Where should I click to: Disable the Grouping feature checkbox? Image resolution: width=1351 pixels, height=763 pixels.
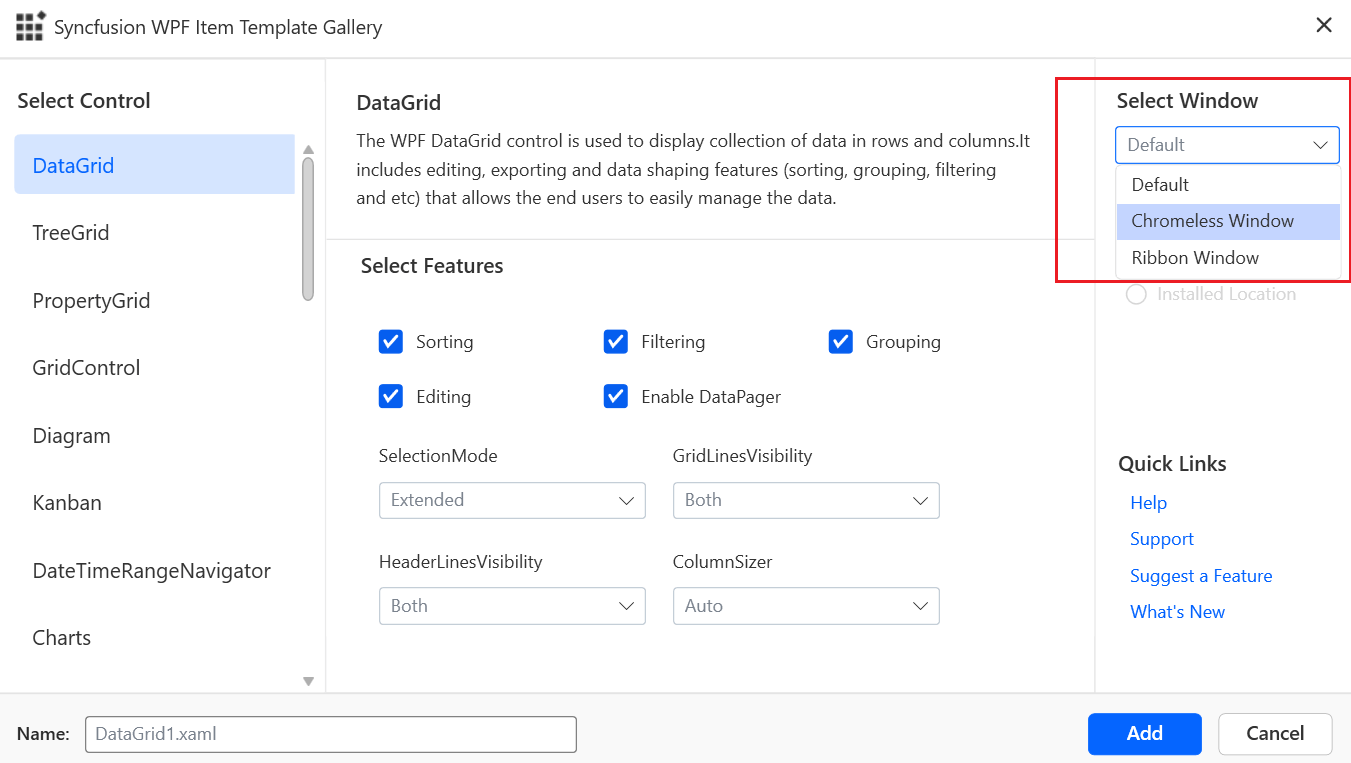(840, 342)
